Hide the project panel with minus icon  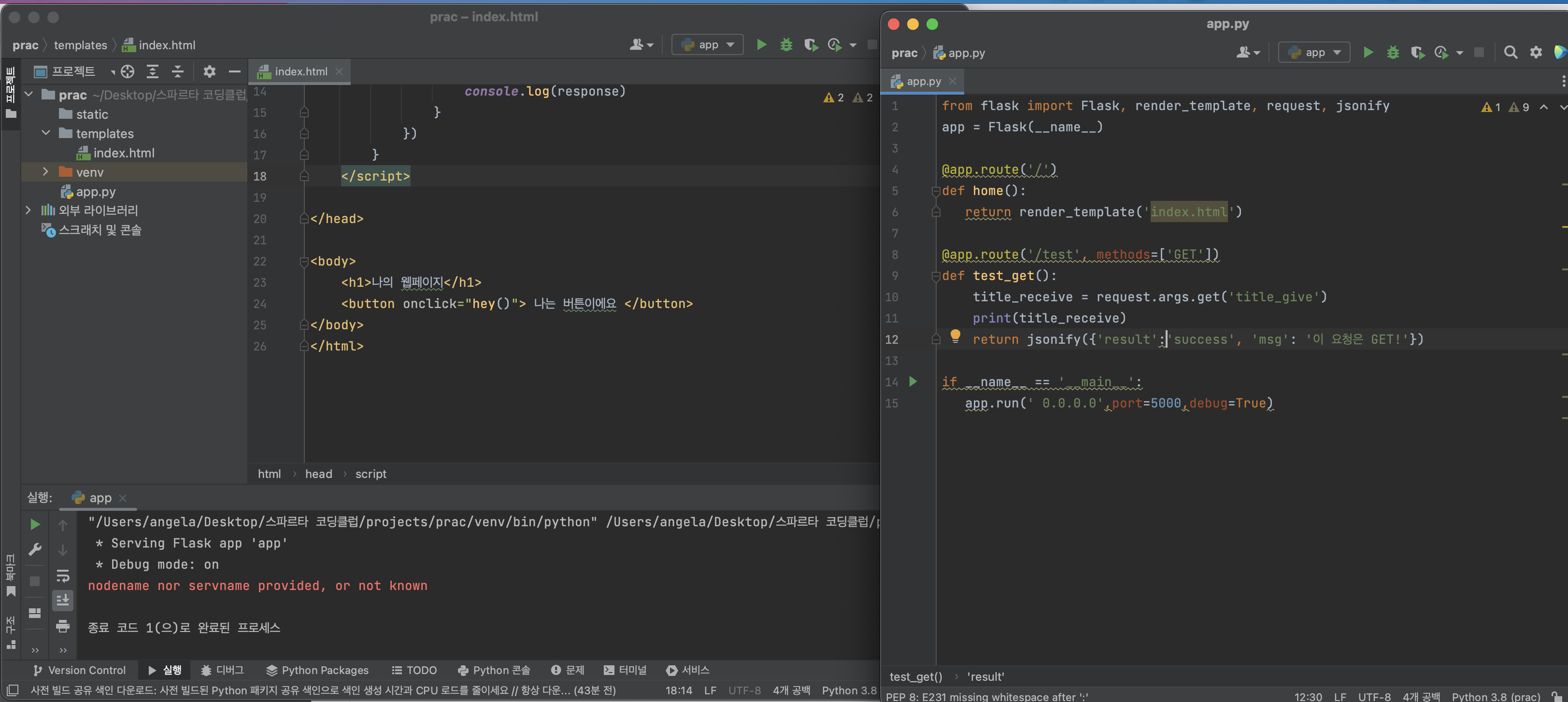[234, 72]
